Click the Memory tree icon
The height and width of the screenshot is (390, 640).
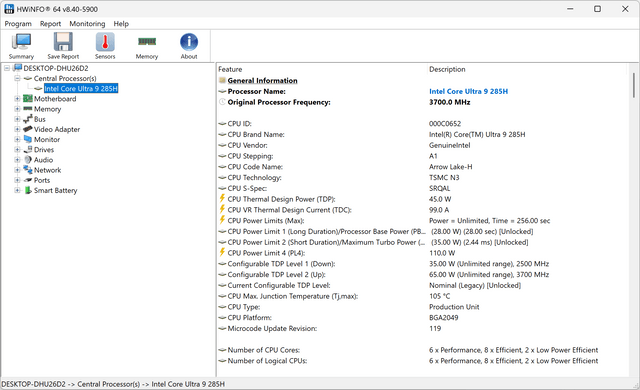(x=28, y=109)
